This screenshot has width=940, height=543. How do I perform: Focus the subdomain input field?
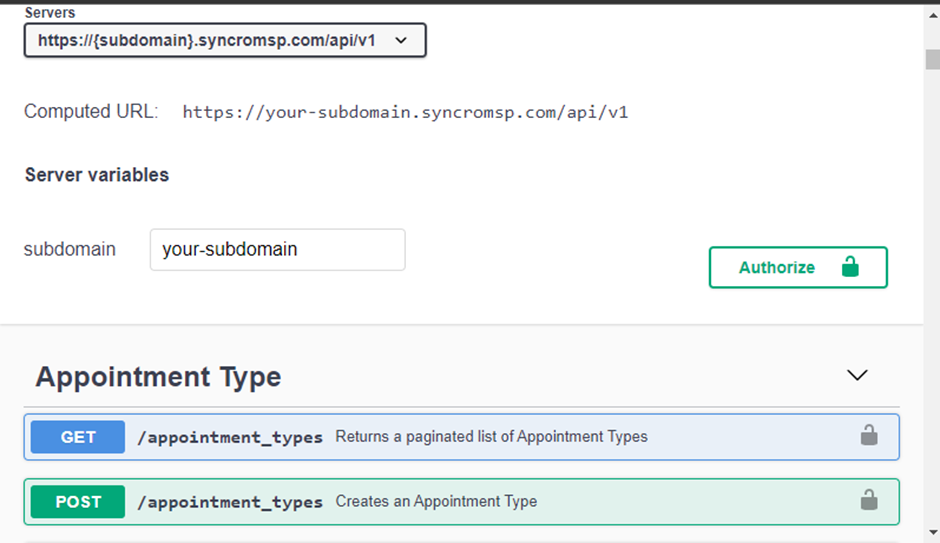coord(278,249)
